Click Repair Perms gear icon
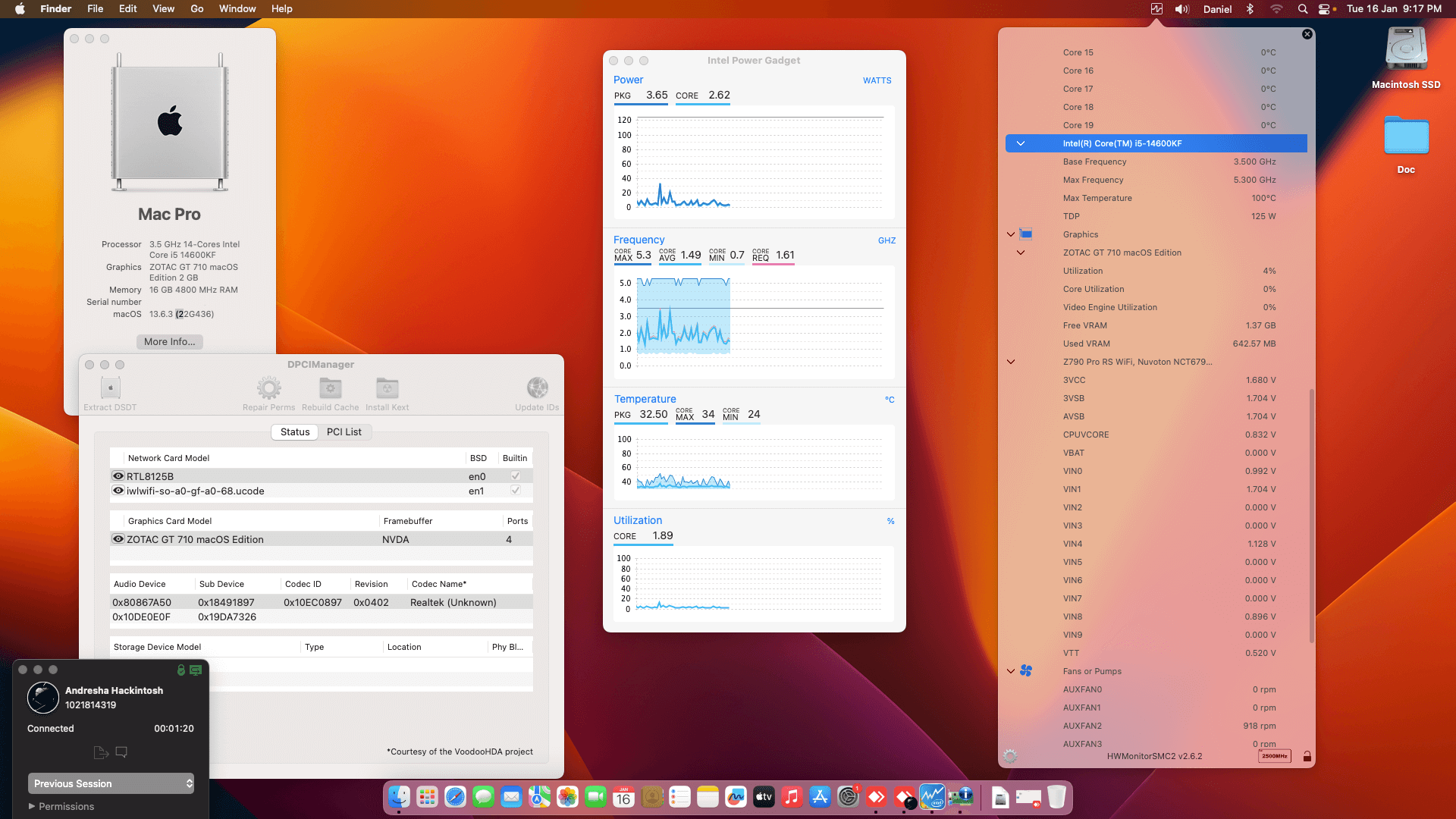Screen dimensions: 1456x819 pyautogui.click(x=268, y=388)
